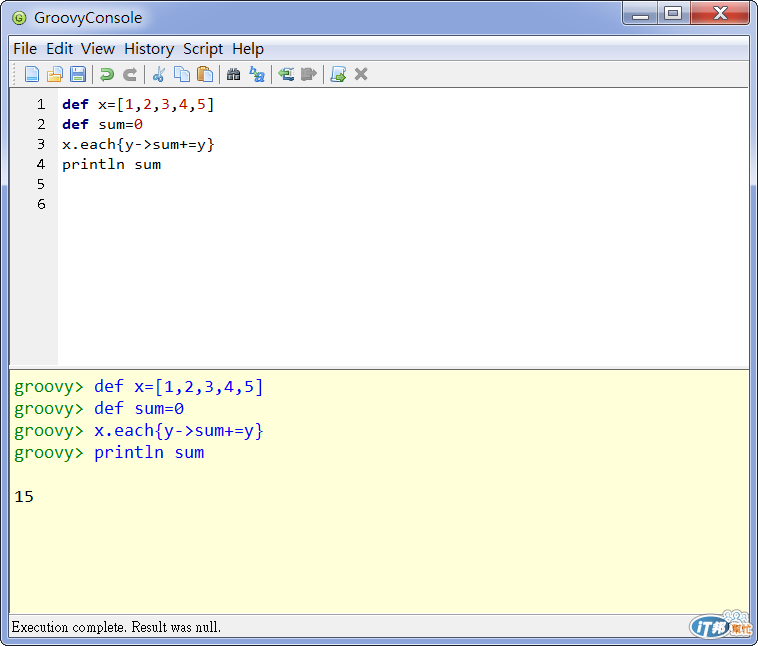This screenshot has width=758, height=646.
Task: Close the GroovyConsole window
Action: coord(720,14)
